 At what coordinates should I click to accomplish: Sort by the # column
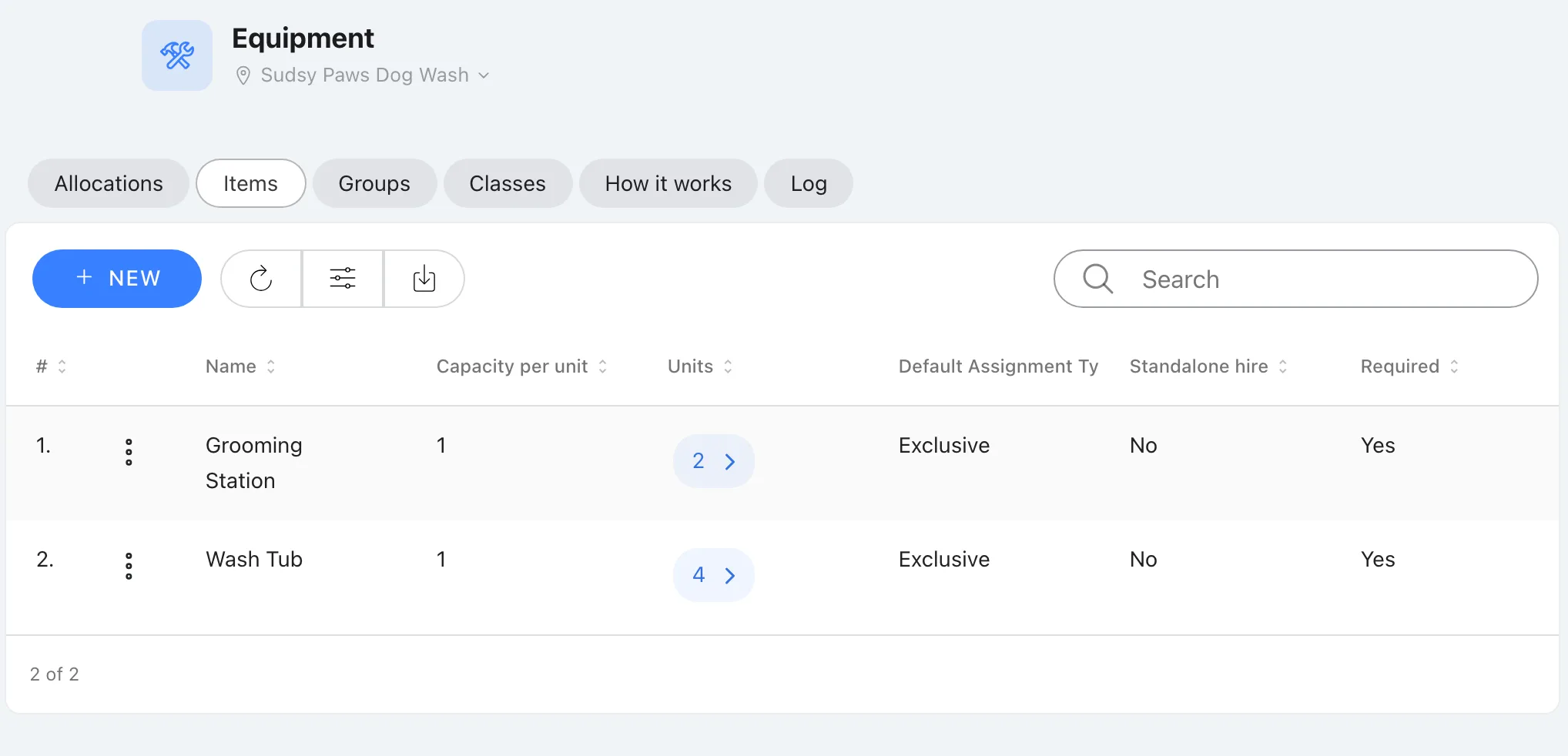pos(52,366)
